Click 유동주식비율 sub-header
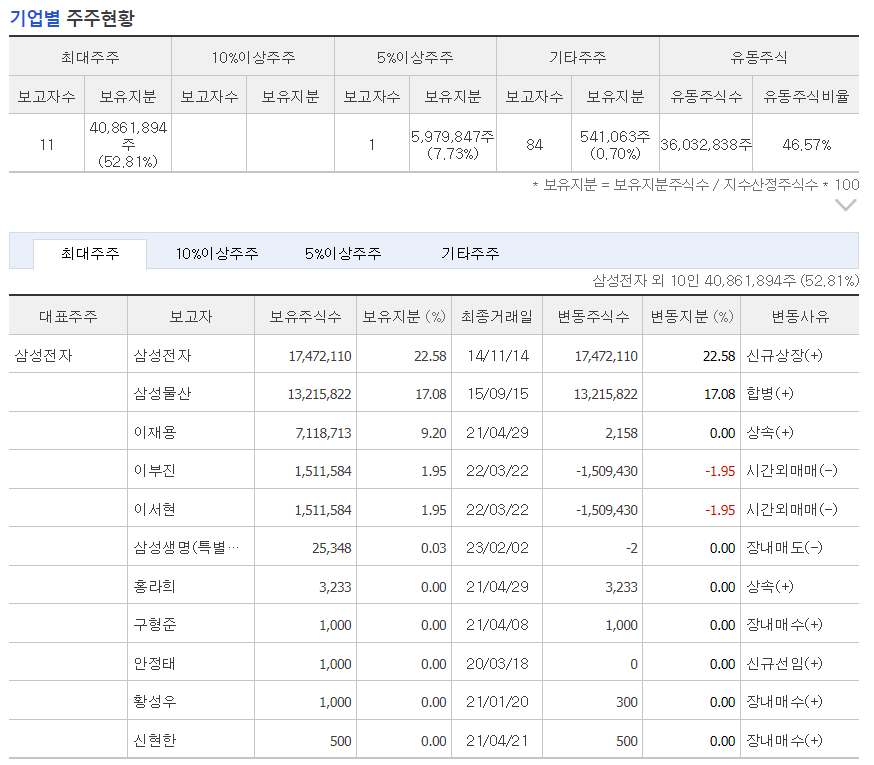The height and width of the screenshot is (765, 874). pos(806,96)
